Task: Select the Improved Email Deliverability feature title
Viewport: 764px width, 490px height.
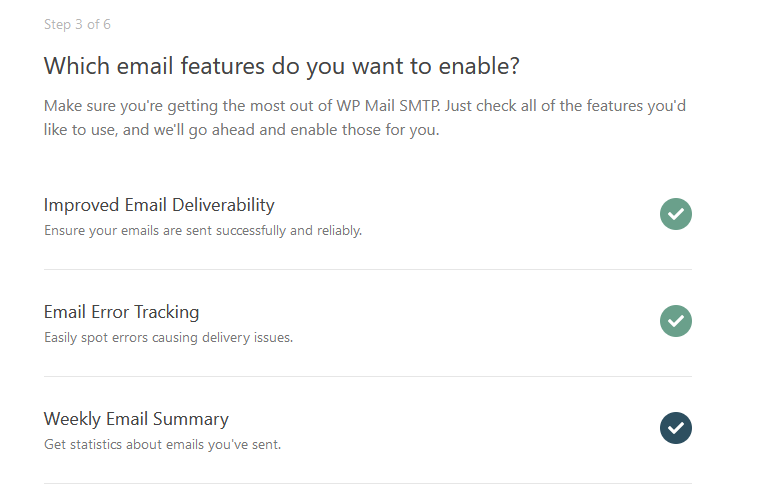Action: click(159, 205)
